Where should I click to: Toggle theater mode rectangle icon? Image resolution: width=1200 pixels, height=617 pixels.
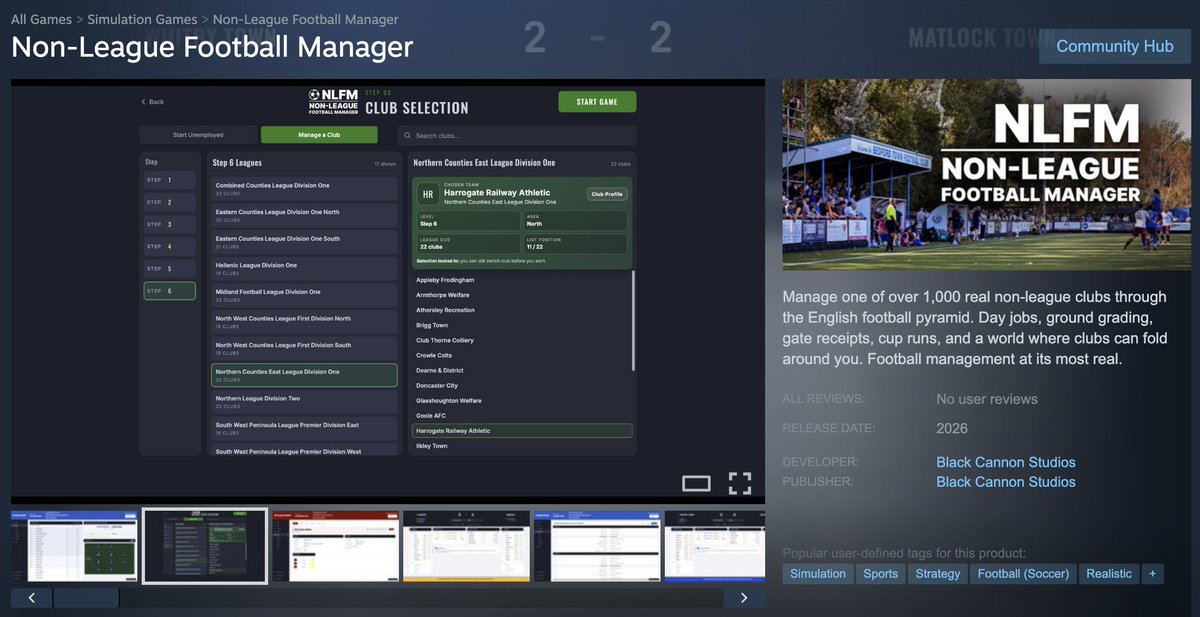point(696,484)
